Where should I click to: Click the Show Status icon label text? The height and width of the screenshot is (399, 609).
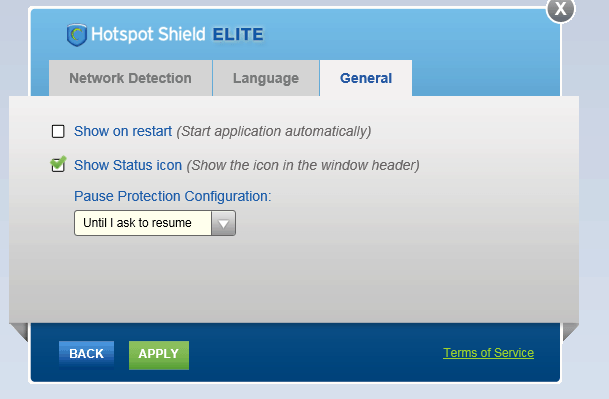[128, 165]
